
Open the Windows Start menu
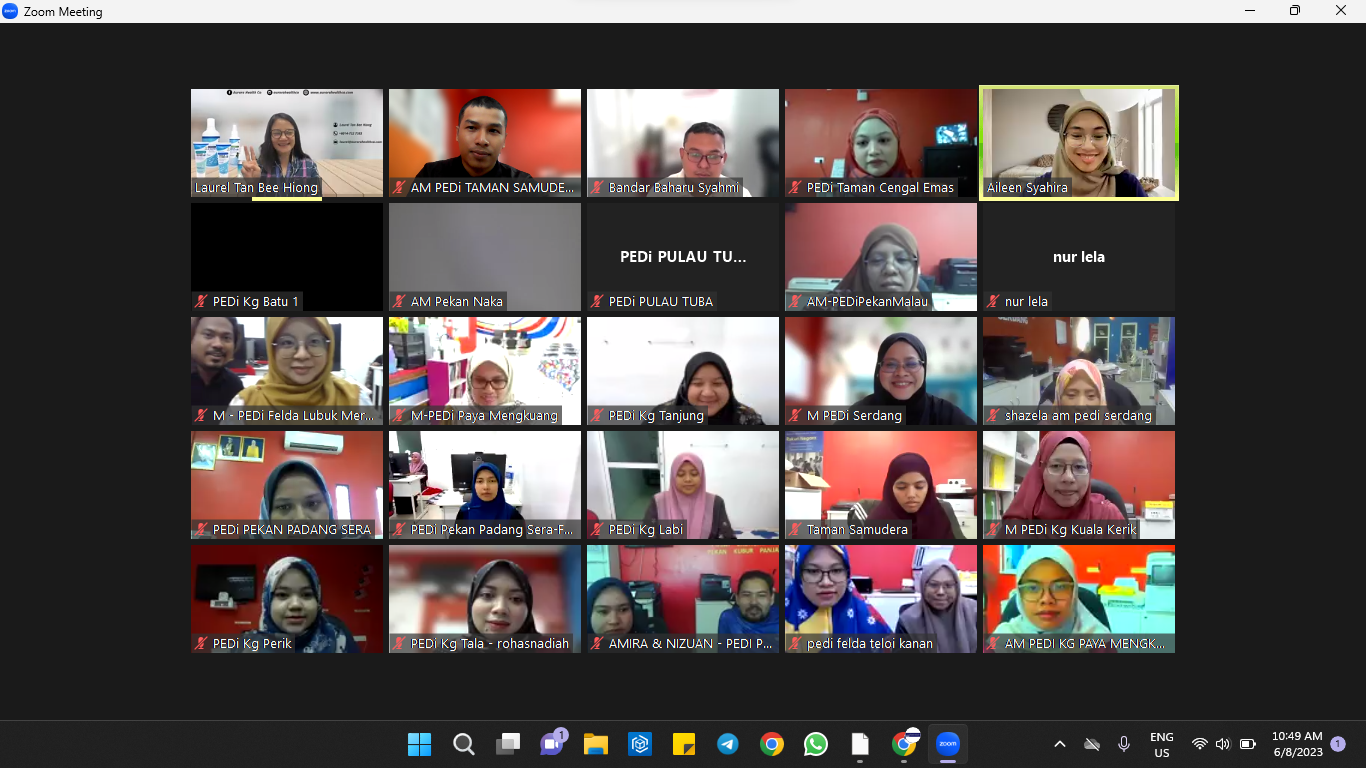tap(420, 744)
